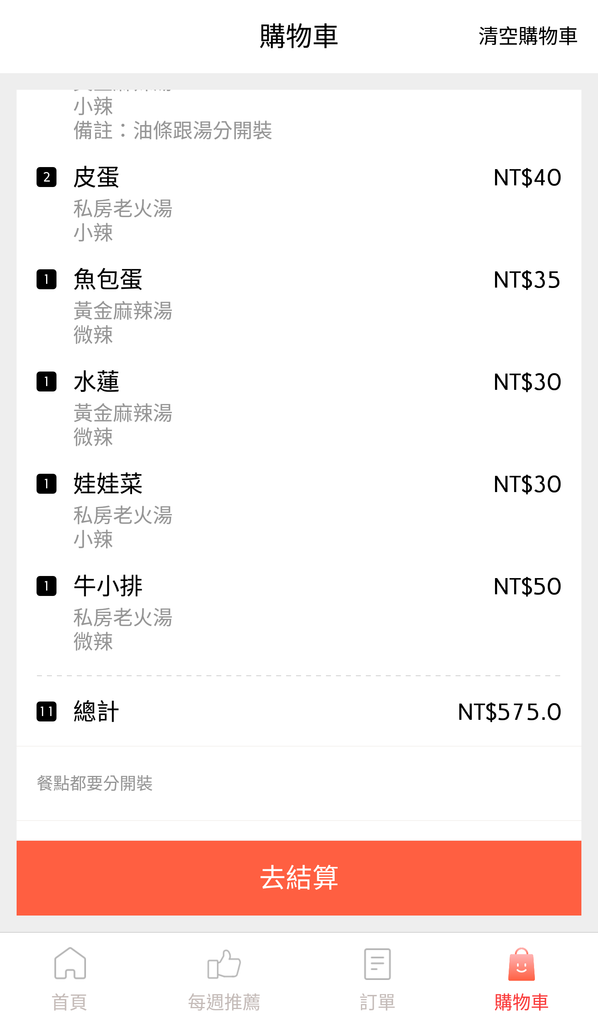Open the 娃娃菜 item details

pyautogui.click(x=299, y=510)
